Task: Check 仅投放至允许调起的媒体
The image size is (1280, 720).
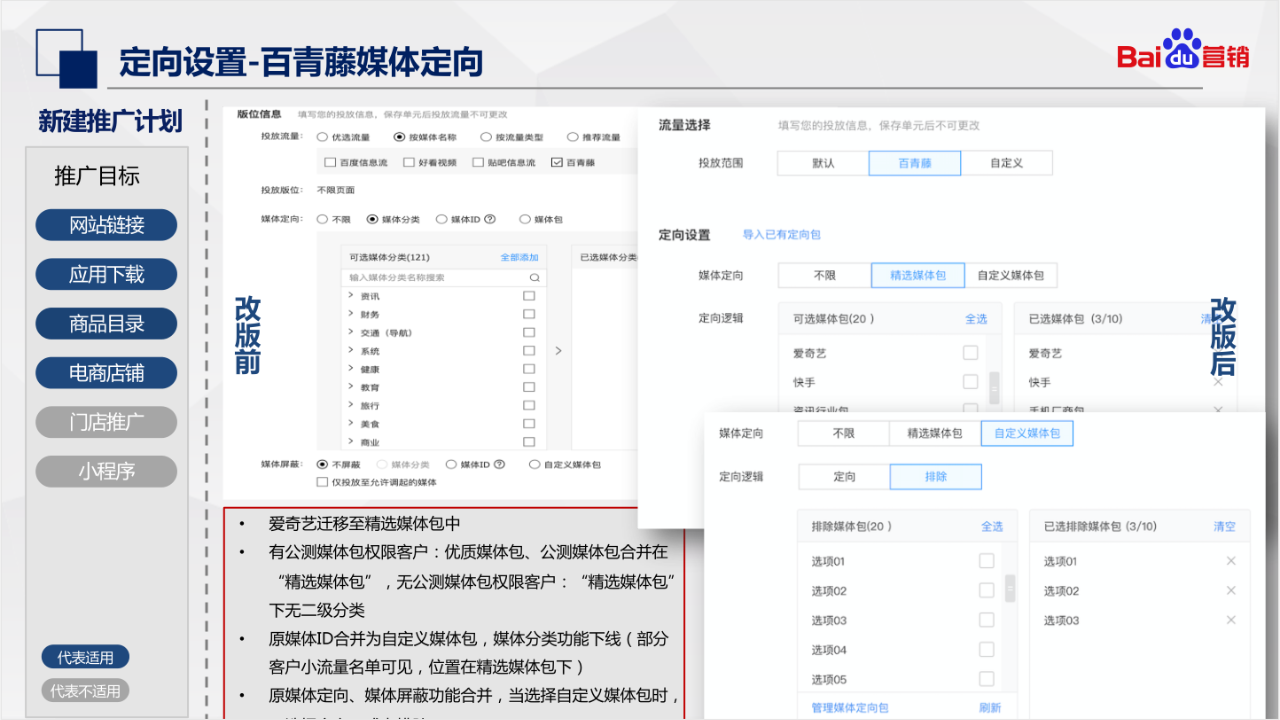Action: click(x=322, y=482)
